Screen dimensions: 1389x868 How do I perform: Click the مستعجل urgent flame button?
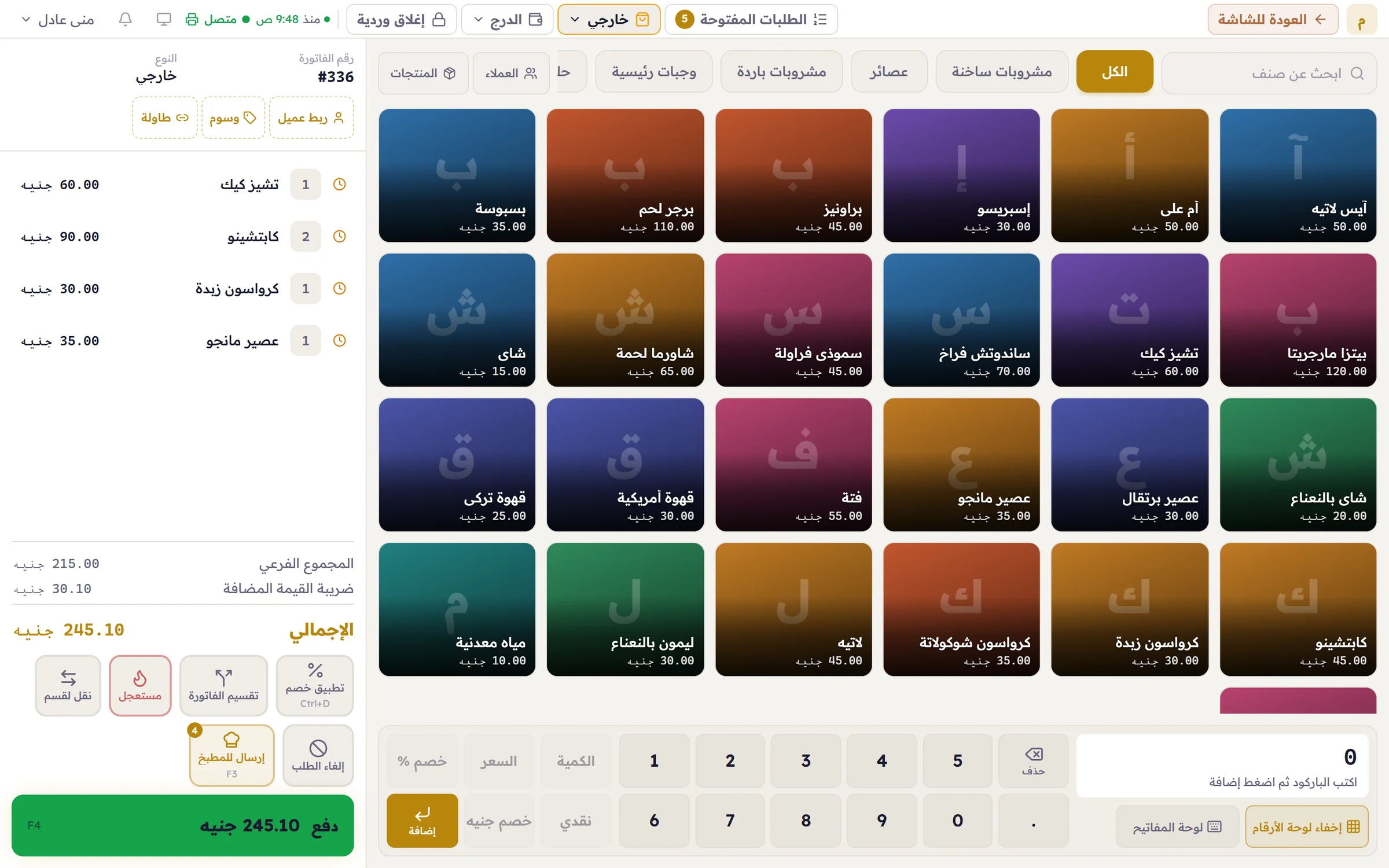point(140,686)
